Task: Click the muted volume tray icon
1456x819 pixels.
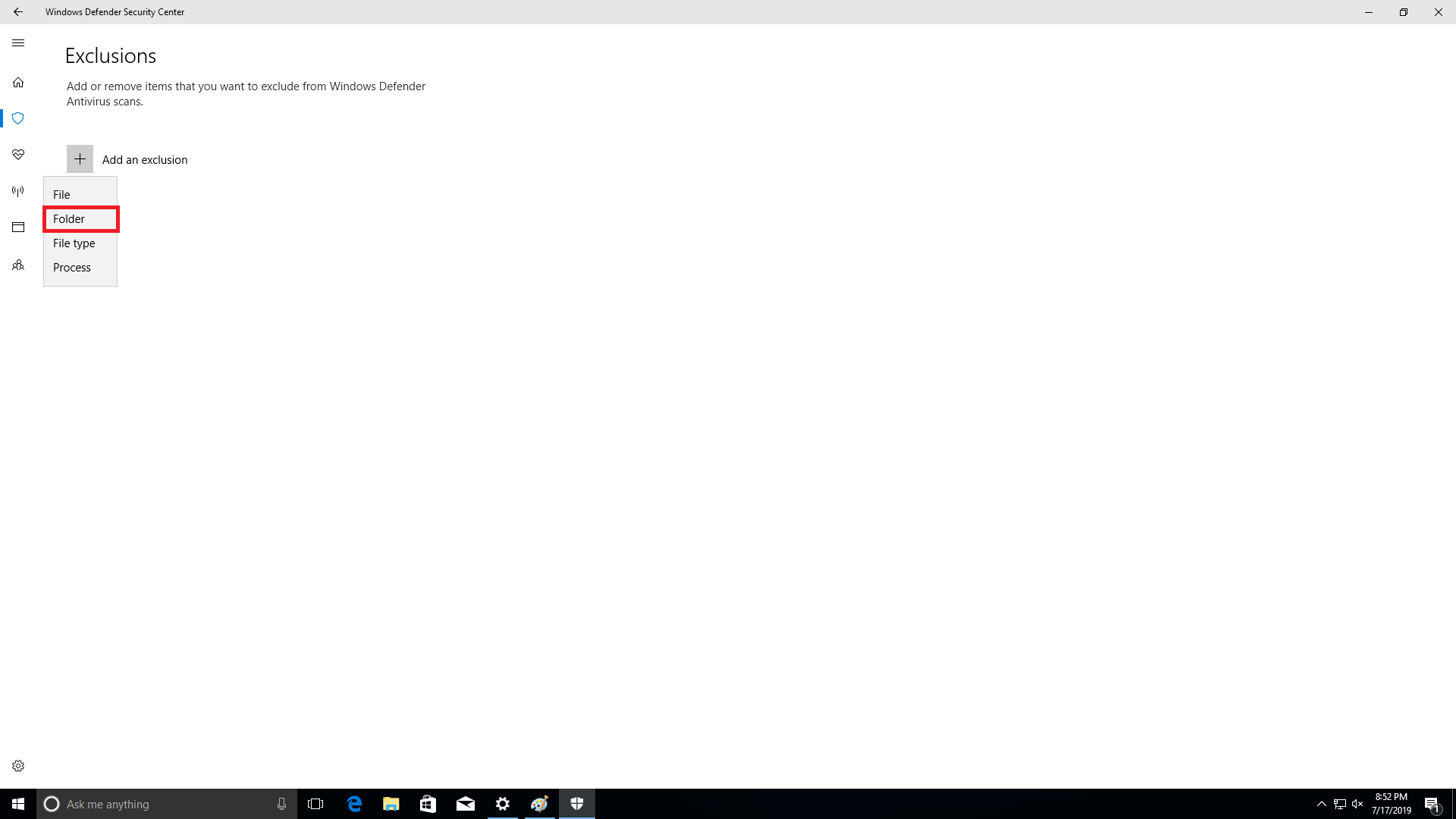Action: click(1357, 804)
